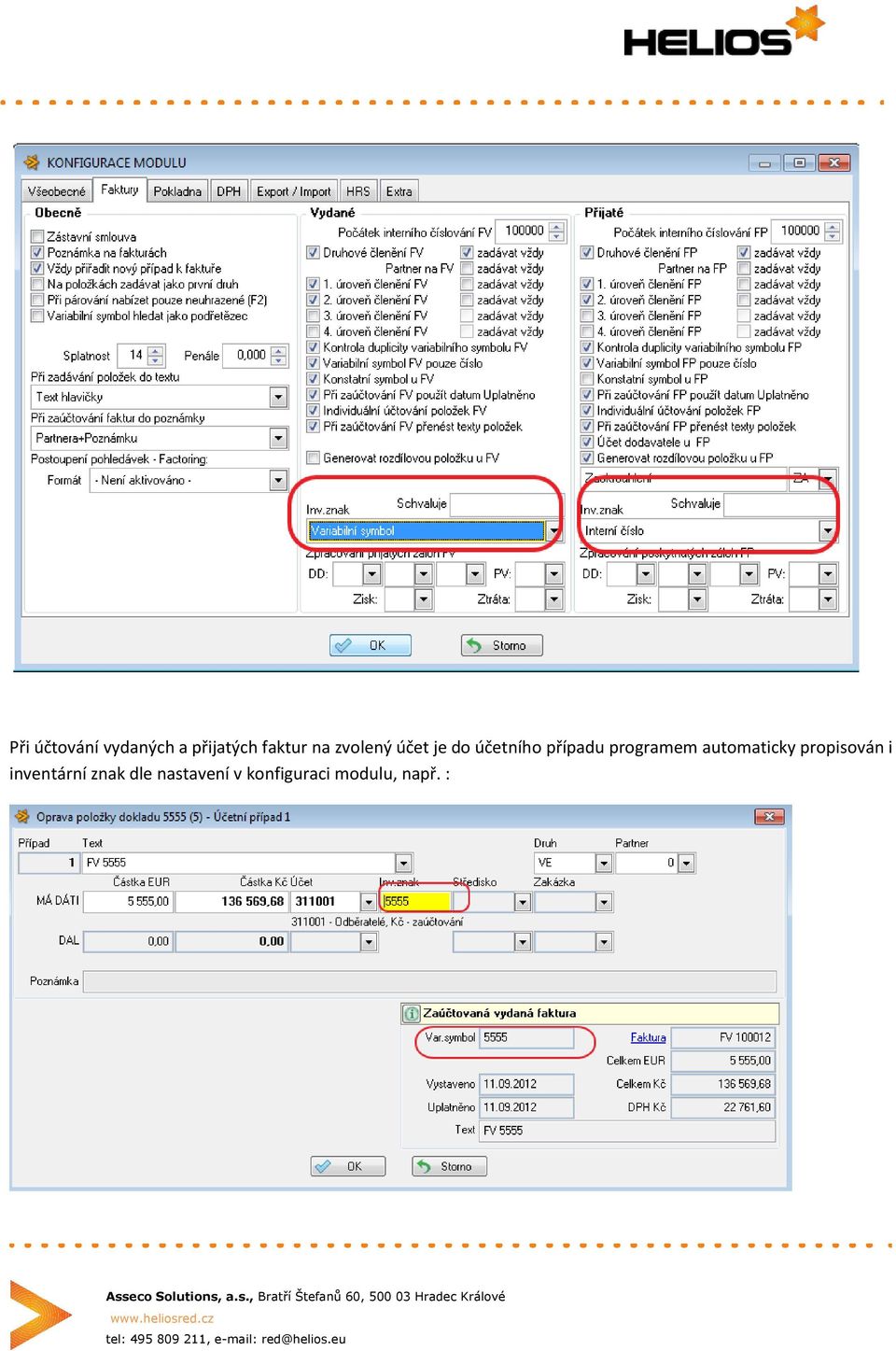896x1351 pixels.
Task: Enable the Zástavní smlouva checkbox
Action: (37, 237)
